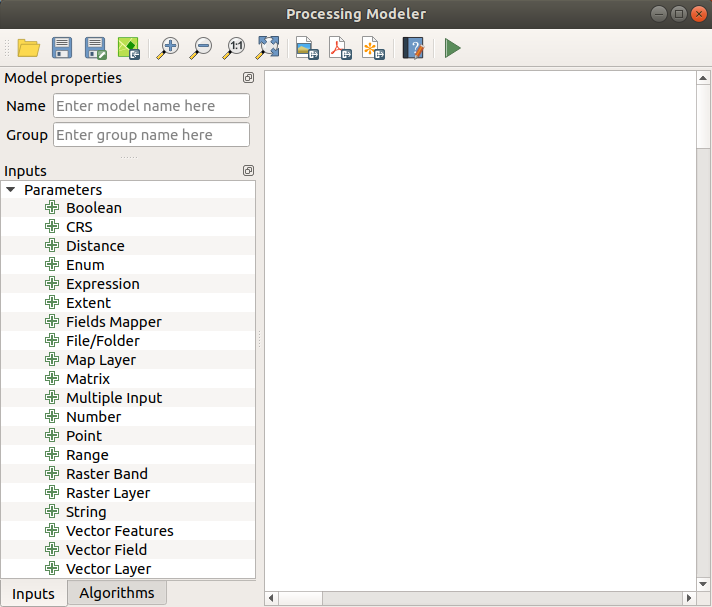The width and height of the screenshot is (712, 607).
Task: Zoom out on the model canvas
Action: (x=201, y=48)
